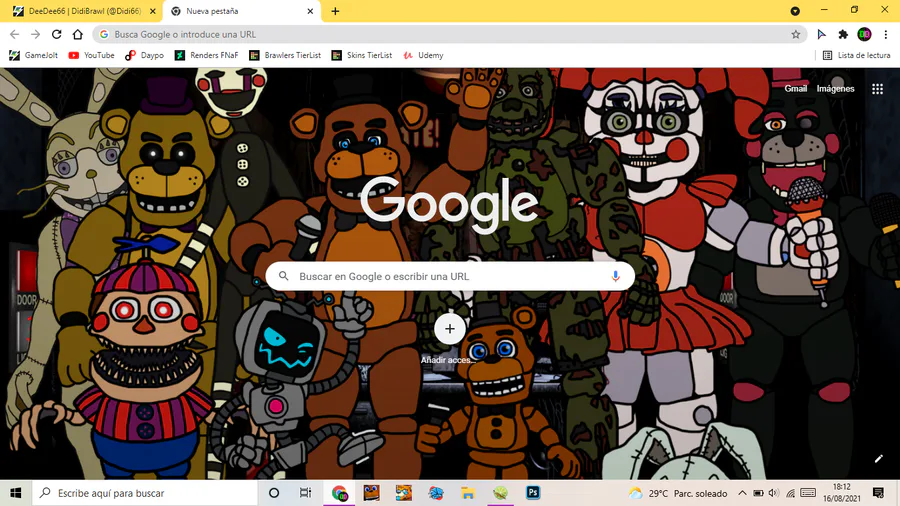Open a new tab with plus button
Screen dimensions: 900x506
335,11
